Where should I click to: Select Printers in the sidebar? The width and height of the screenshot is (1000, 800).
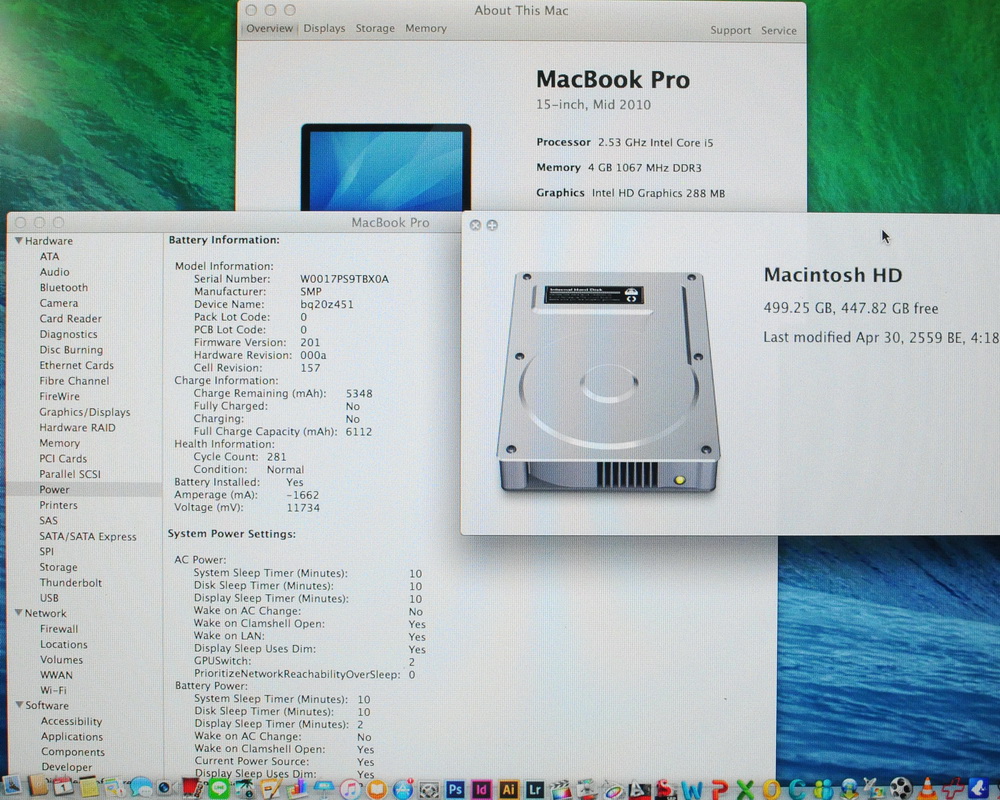[58, 505]
